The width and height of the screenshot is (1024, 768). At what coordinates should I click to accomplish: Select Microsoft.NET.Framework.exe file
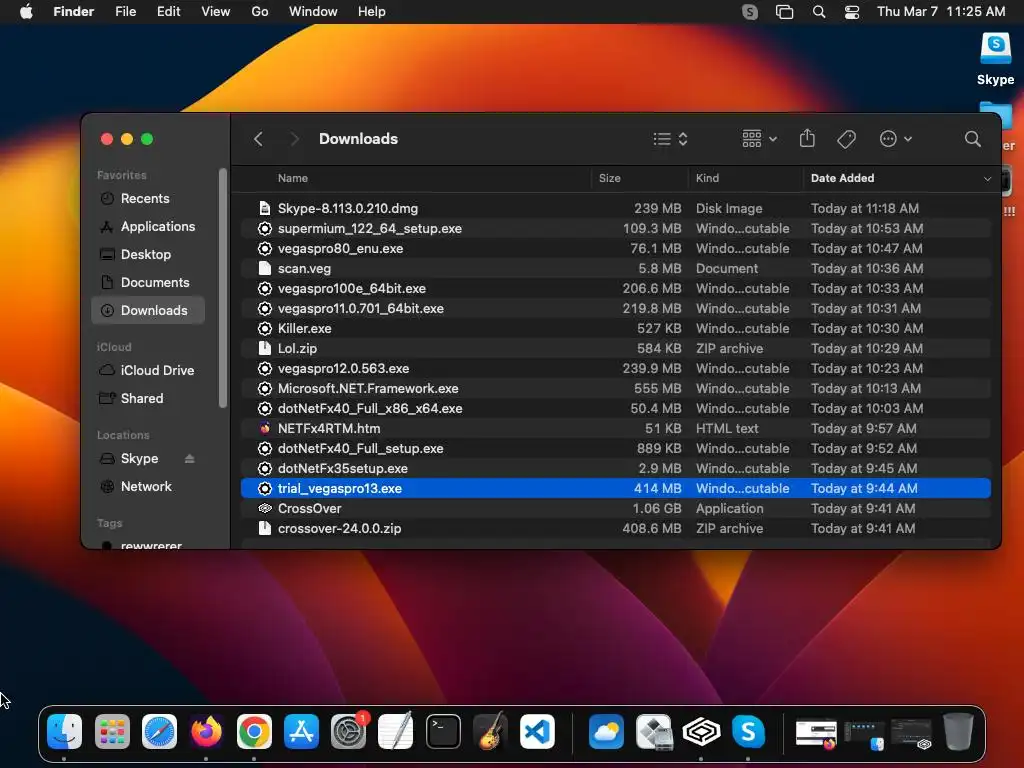[616, 389]
